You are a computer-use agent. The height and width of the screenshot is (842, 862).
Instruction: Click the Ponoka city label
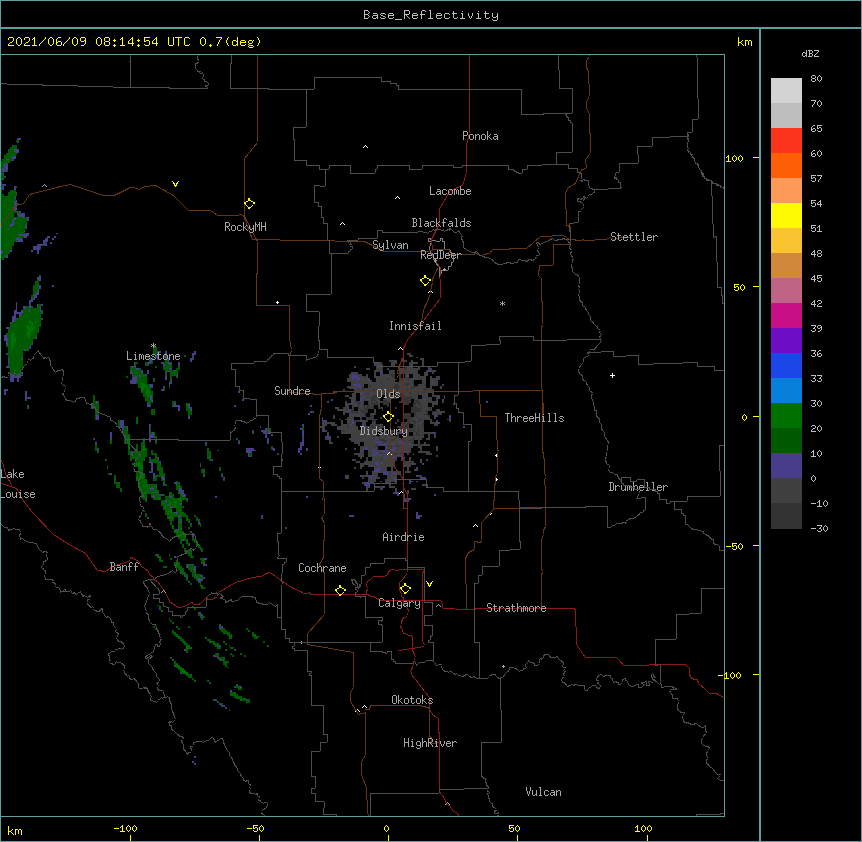tap(480, 136)
